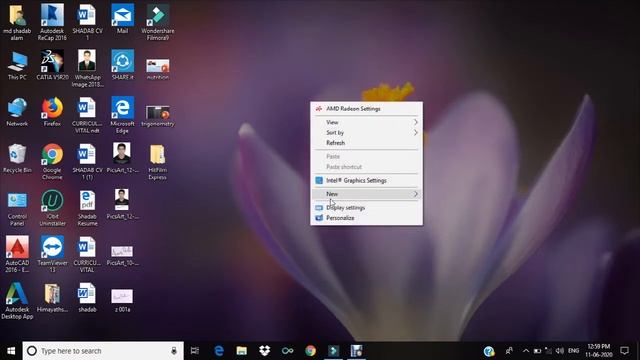640x360 pixels.
Task: Select the SHAREit desktop shortcut
Action: point(122,65)
